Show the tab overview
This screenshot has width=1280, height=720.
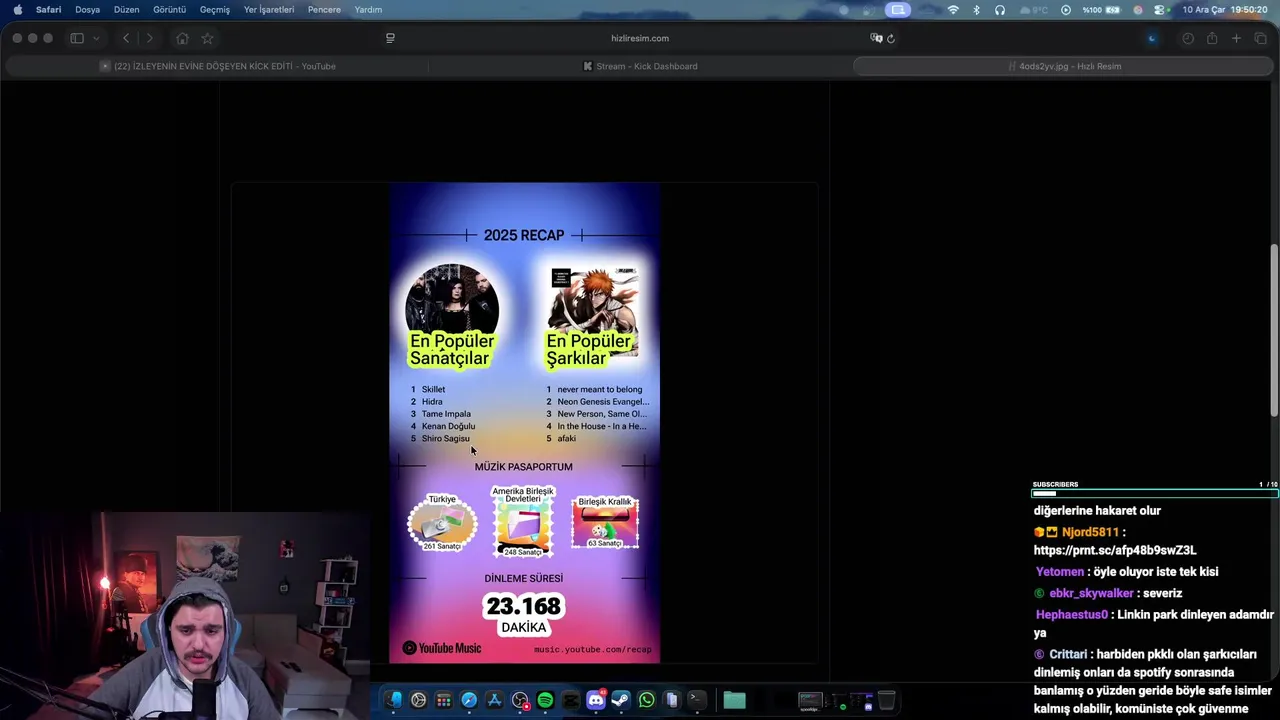click(1260, 38)
